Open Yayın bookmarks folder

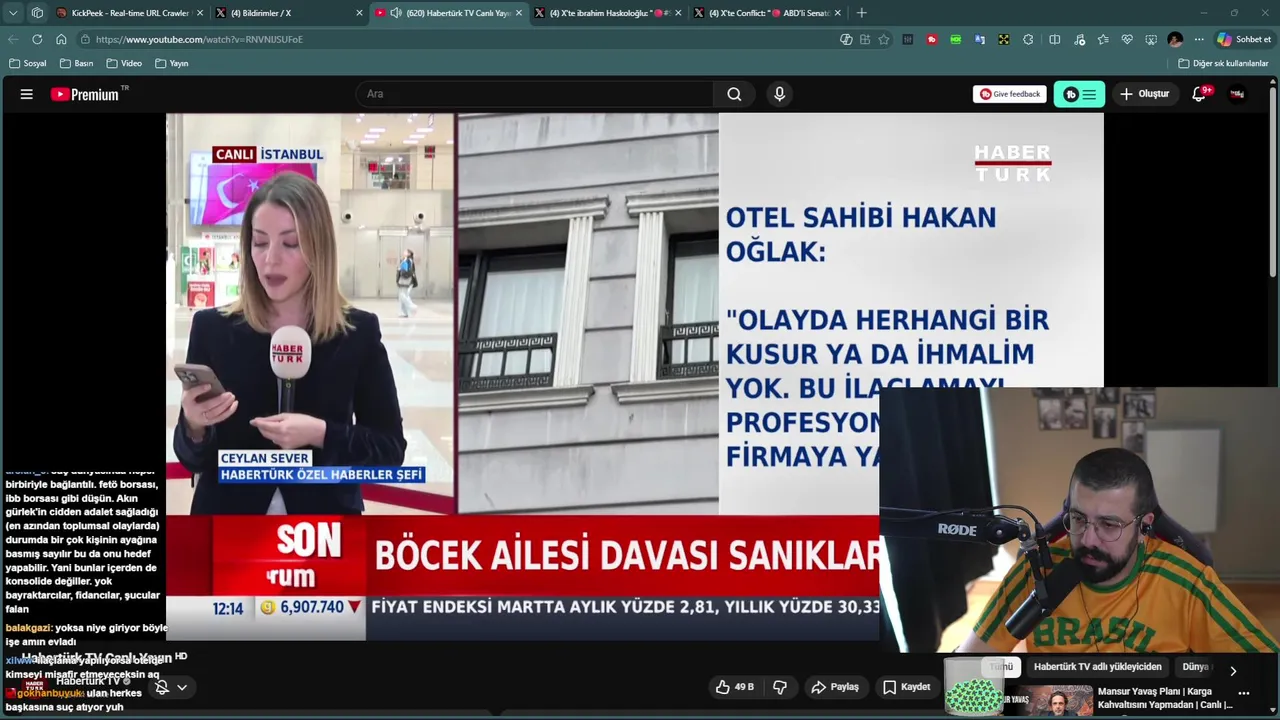coord(172,63)
